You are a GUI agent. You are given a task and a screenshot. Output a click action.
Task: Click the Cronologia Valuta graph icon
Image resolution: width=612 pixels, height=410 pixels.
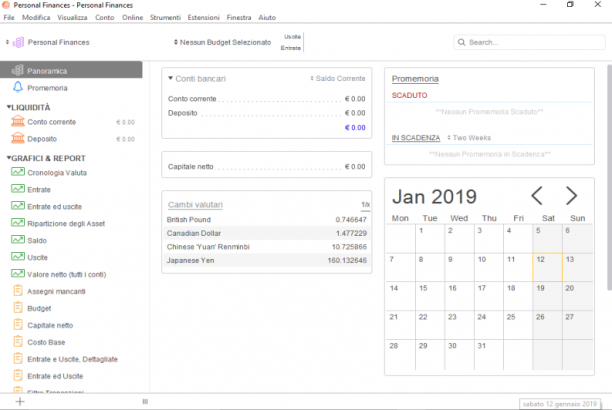(18, 172)
